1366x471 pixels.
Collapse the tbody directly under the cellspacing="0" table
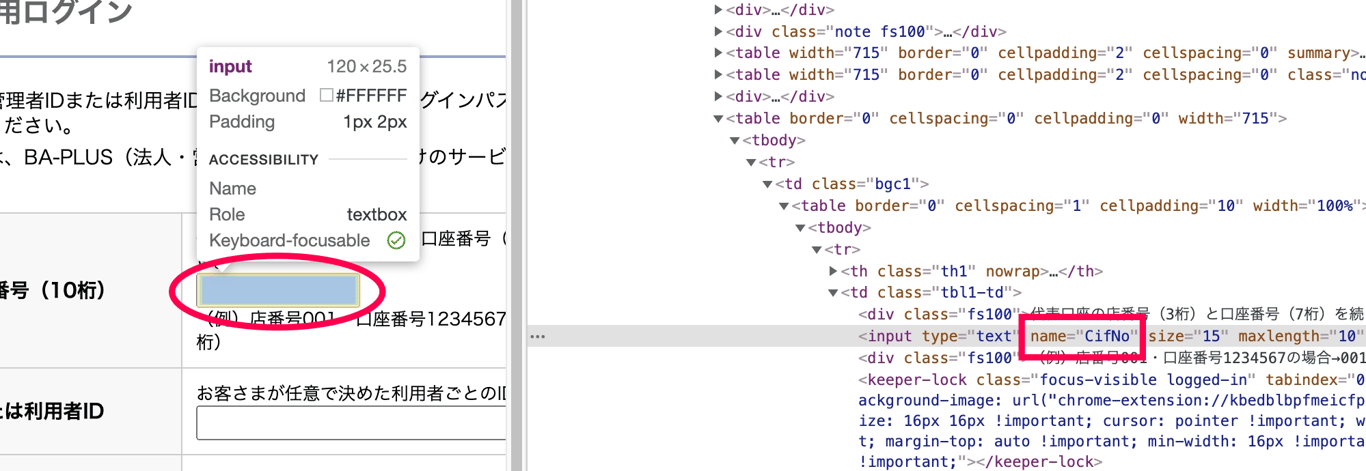click(x=735, y=140)
